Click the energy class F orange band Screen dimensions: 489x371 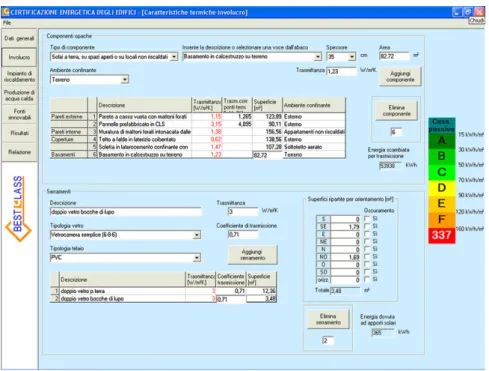[442, 219]
